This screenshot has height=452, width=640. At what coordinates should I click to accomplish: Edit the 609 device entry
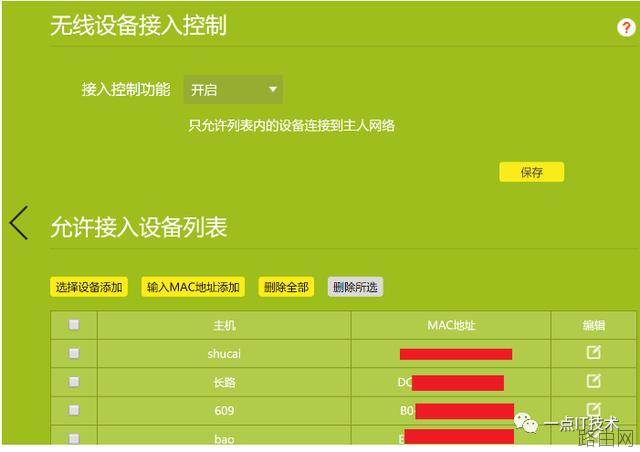[x=593, y=408]
